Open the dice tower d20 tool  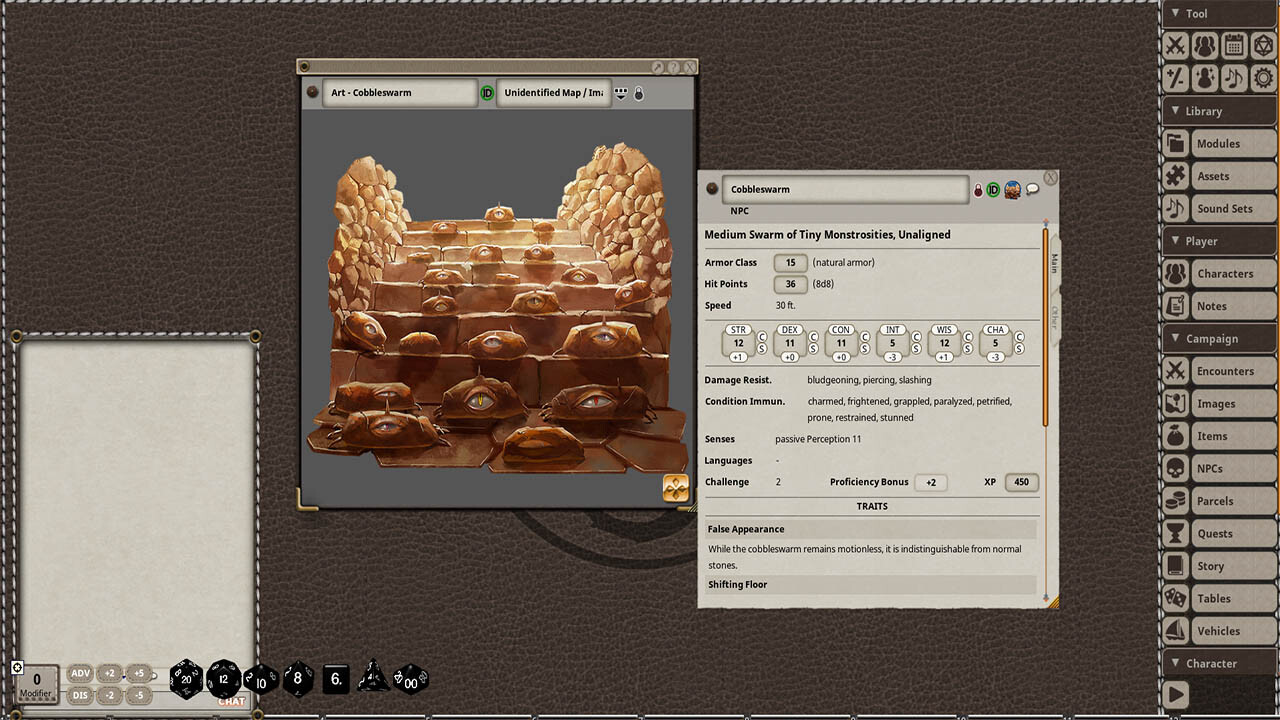tap(1262, 45)
